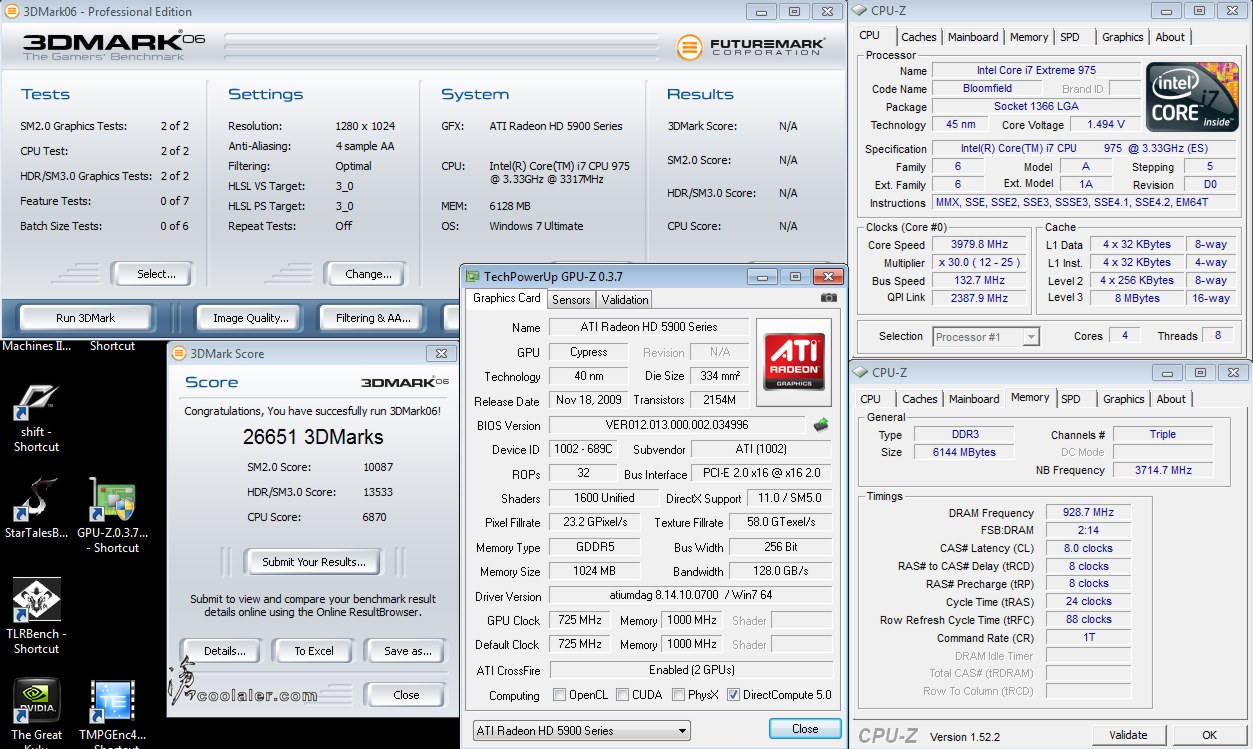
Task: Open the Filtering & AA... button
Action: point(373,318)
